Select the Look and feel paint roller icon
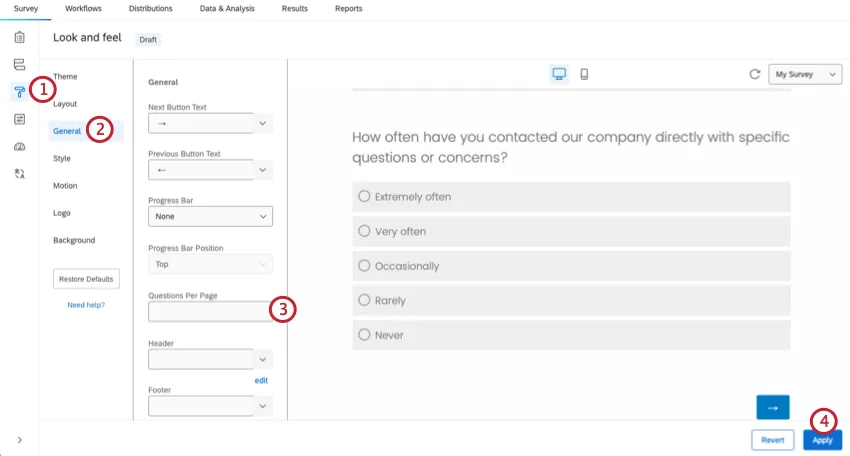The height and width of the screenshot is (456, 850). 19,91
